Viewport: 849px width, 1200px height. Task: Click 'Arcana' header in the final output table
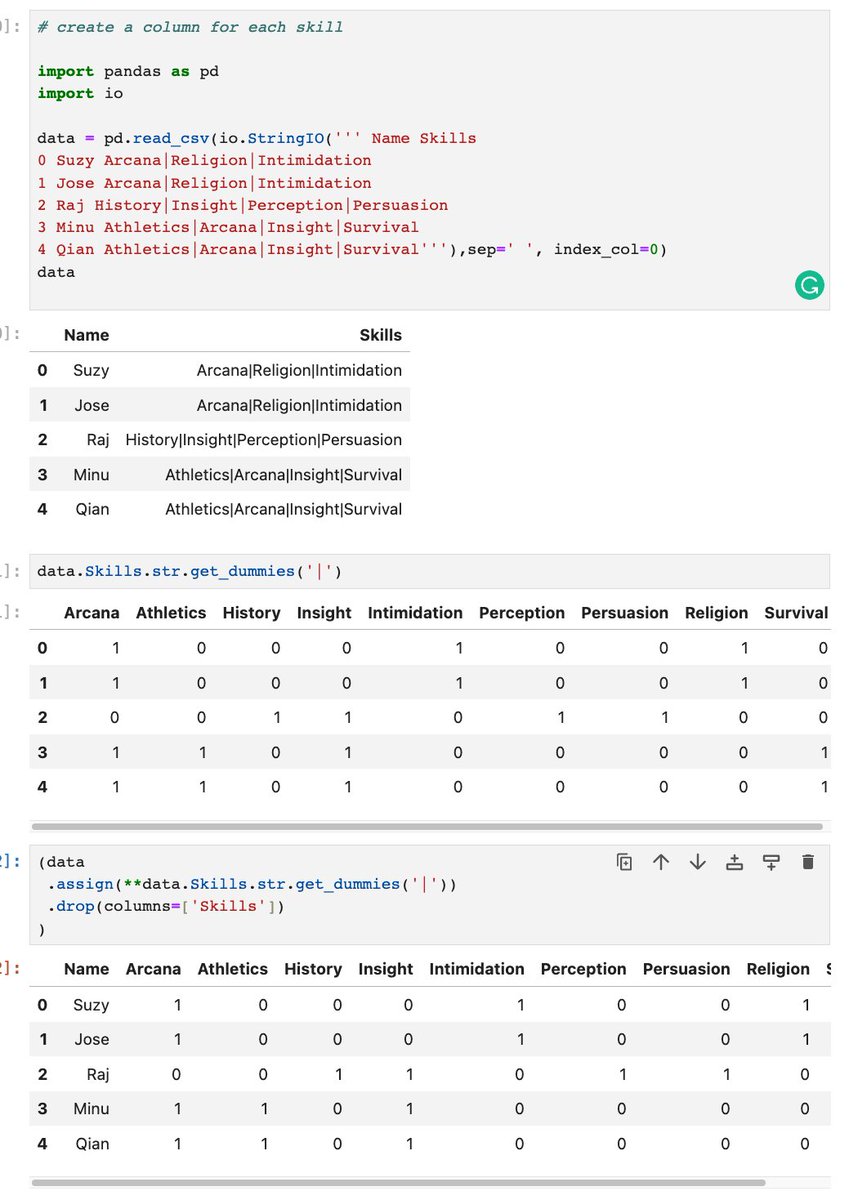pos(153,969)
